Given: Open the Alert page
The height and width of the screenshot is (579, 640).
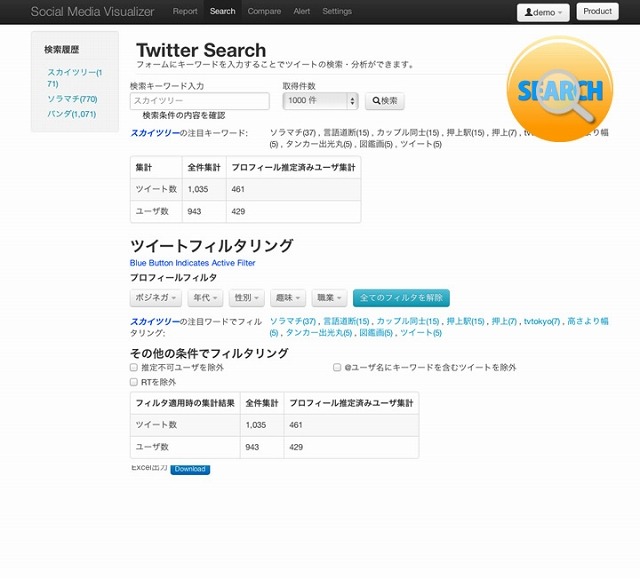Looking at the screenshot, I should click(x=301, y=12).
